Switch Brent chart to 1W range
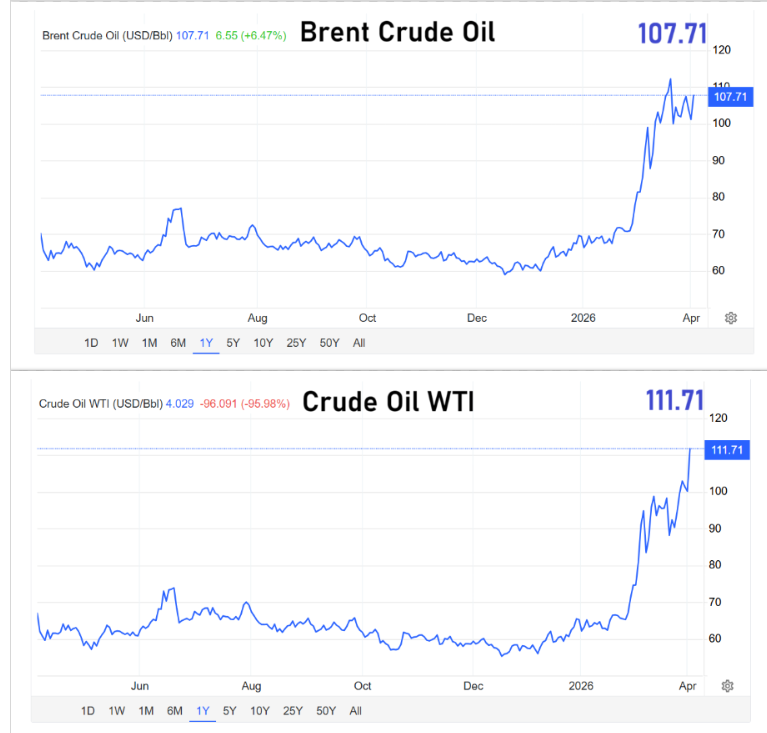This screenshot has height=733, width=767. pos(120,343)
